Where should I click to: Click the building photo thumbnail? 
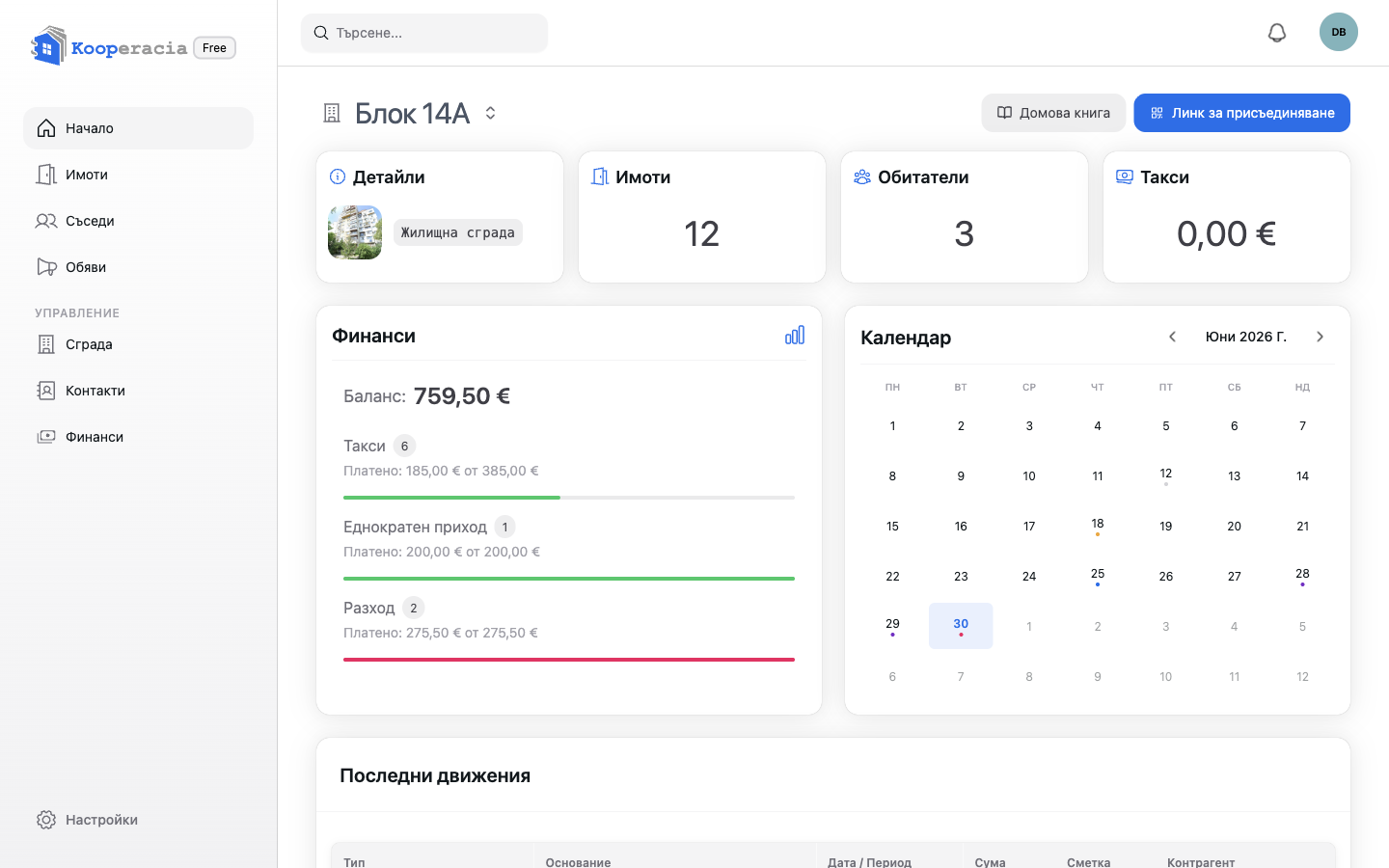pos(355,232)
